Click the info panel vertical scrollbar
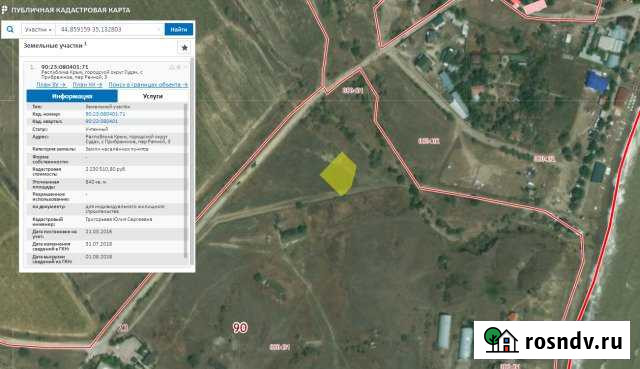Viewport: 640px width, 369px height. click(x=186, y=181)
